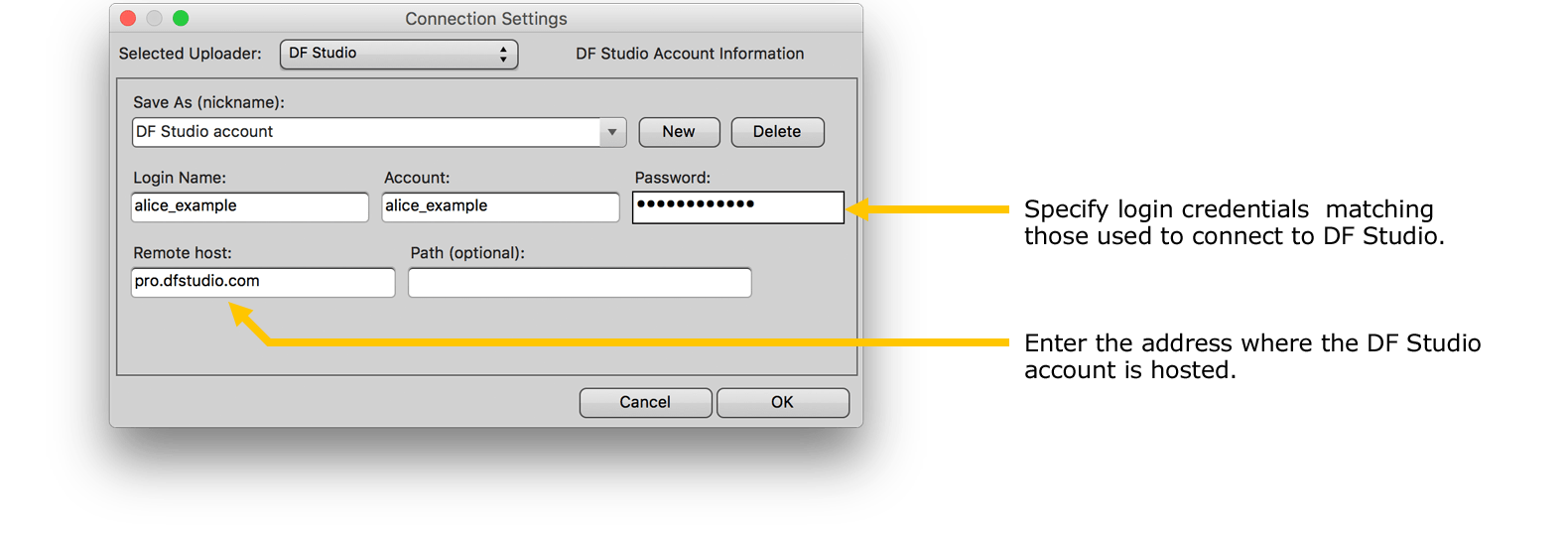Confirm settings with the OK button
This screenshot has width=1568, height=538.
[x=782, y=402]
